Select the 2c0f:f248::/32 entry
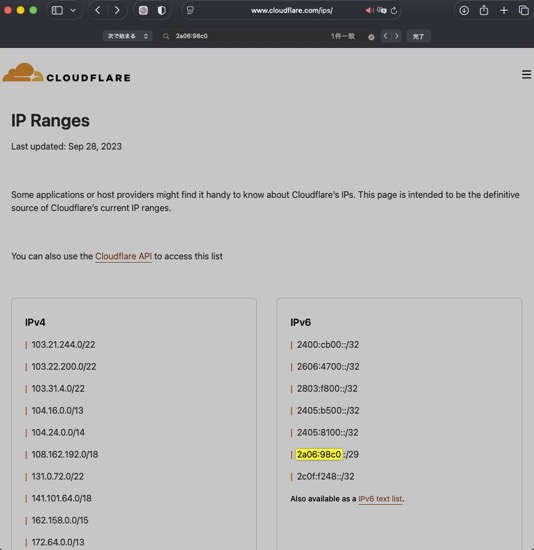The image size is (534, 550). [326, 477]
